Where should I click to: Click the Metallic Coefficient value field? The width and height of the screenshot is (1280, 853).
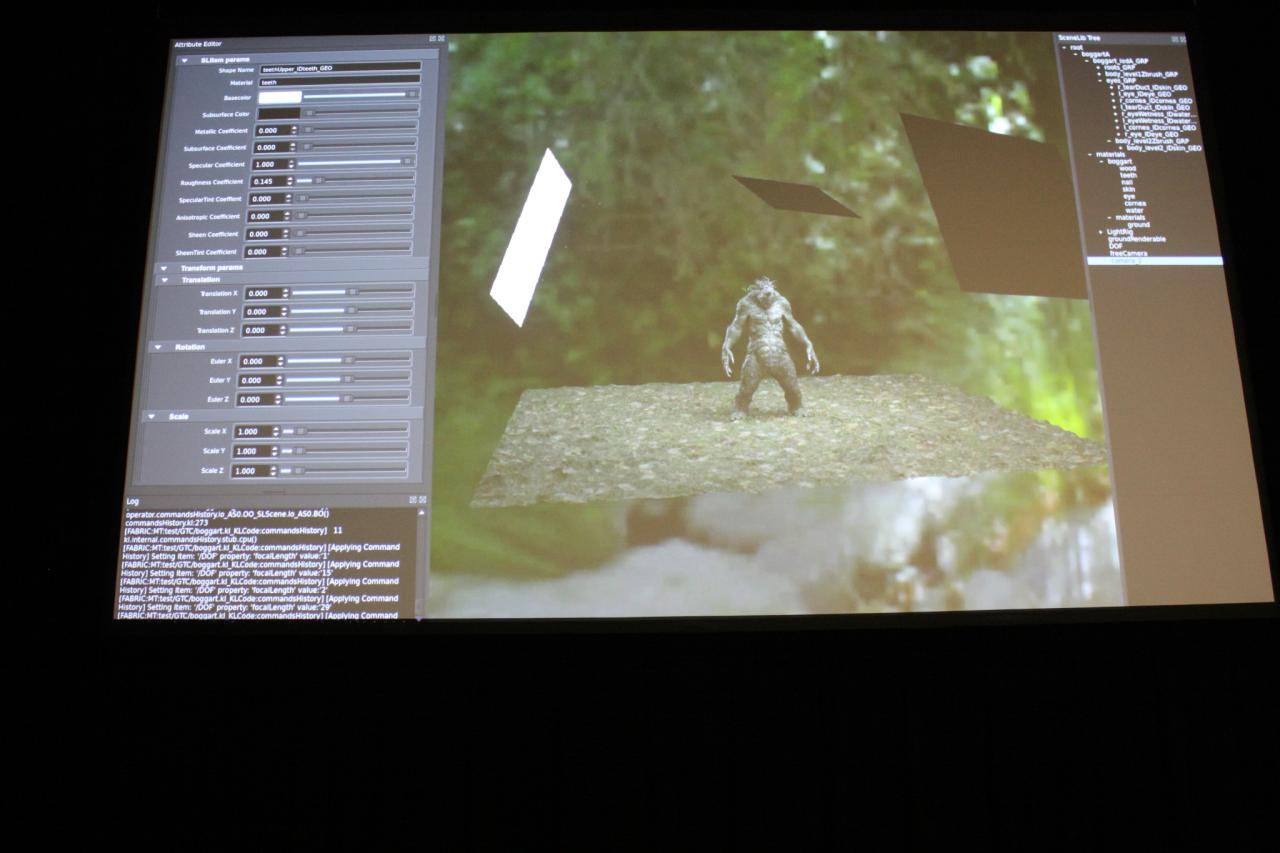pyautogui.click(x=271, y=130)
